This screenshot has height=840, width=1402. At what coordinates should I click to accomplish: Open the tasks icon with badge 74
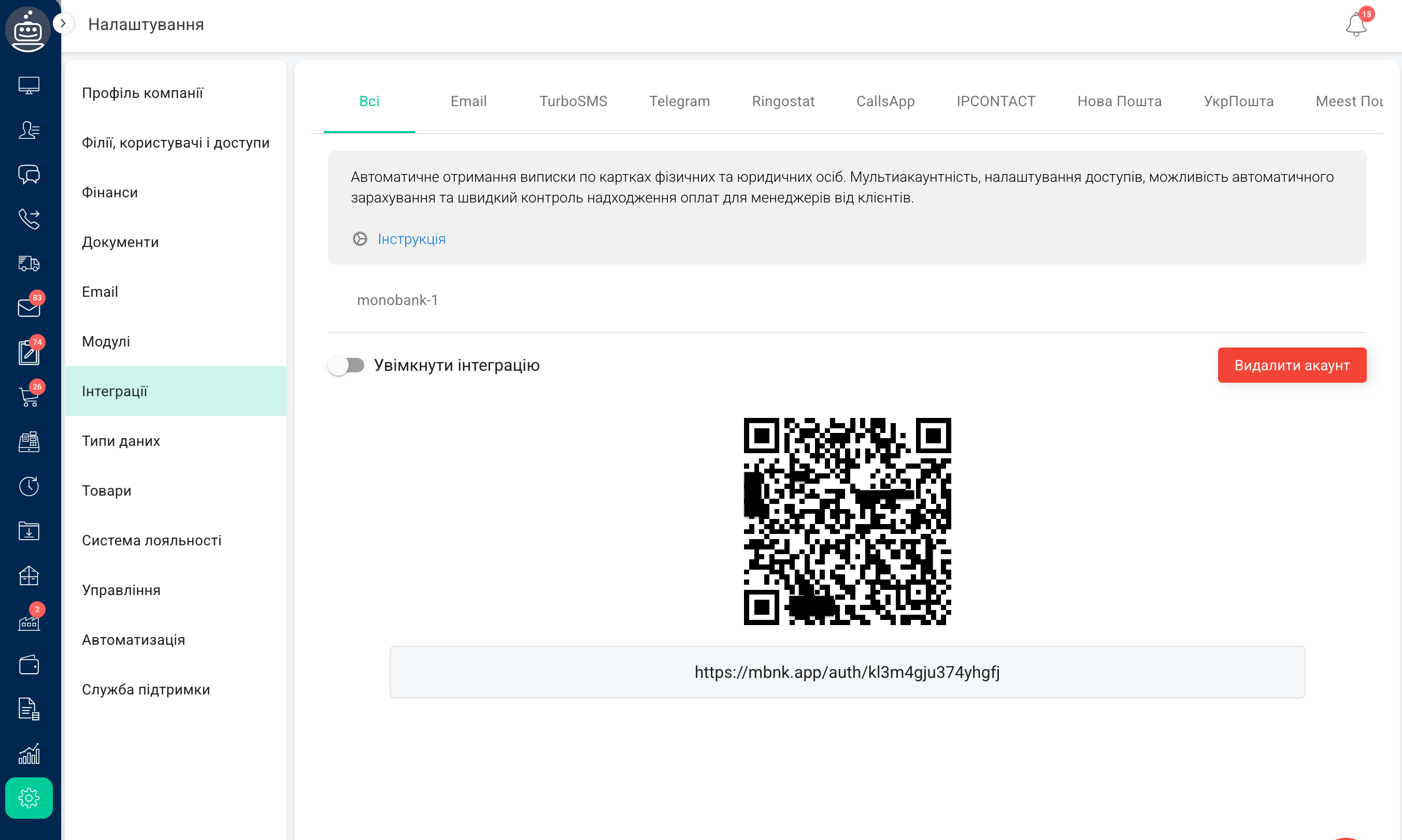(29, 352)
